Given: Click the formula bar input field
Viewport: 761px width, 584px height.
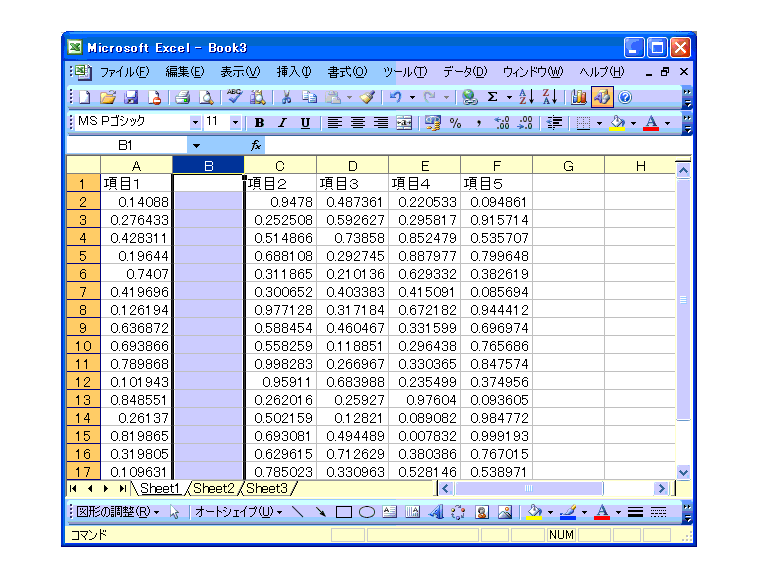Looking at the screenshot, I should pos(478,145).
